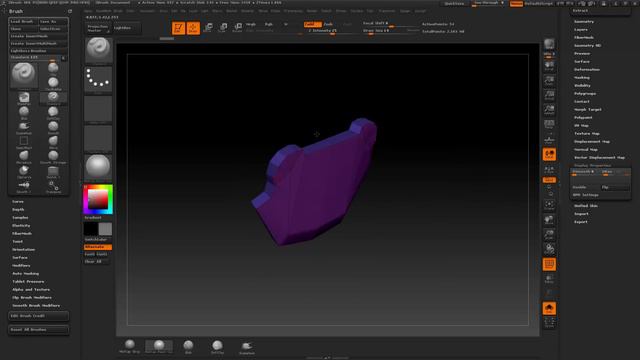Select Scale gizmo button in top shelf
The width and height of the screenshot is (640, 360).
223,28
